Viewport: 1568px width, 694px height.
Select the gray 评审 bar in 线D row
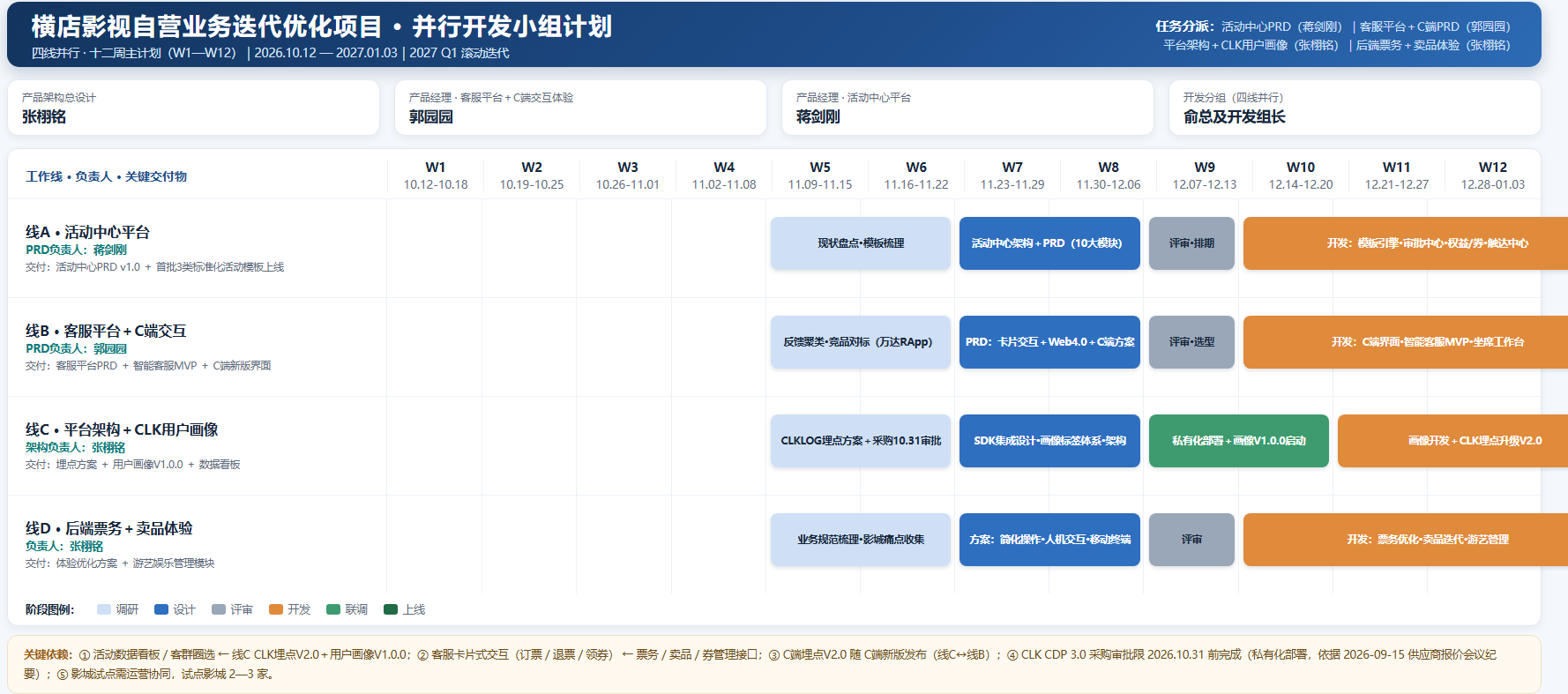[x=1191, y=540]
